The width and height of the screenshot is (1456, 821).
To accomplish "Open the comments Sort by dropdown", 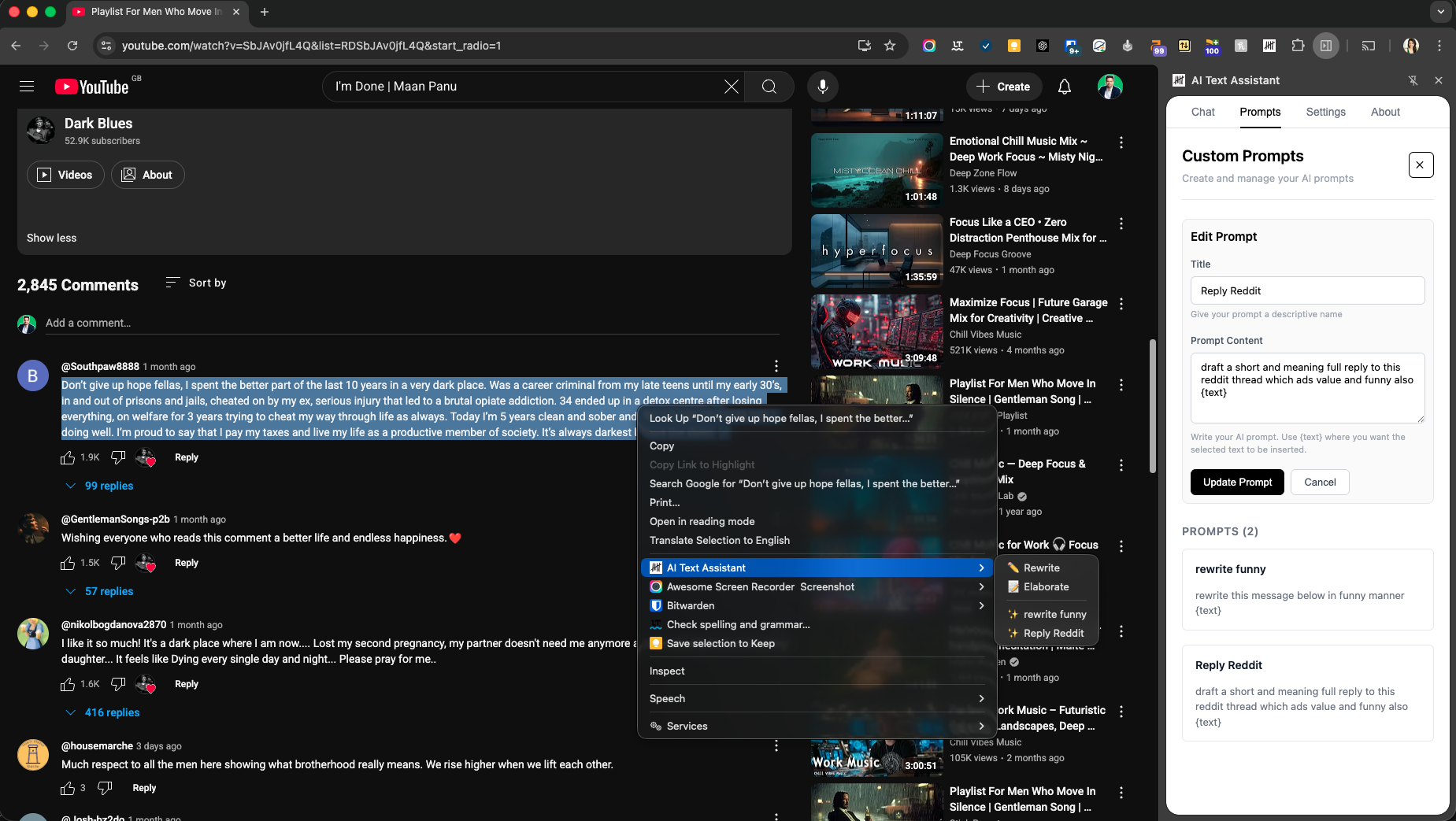I will point(195,283).
